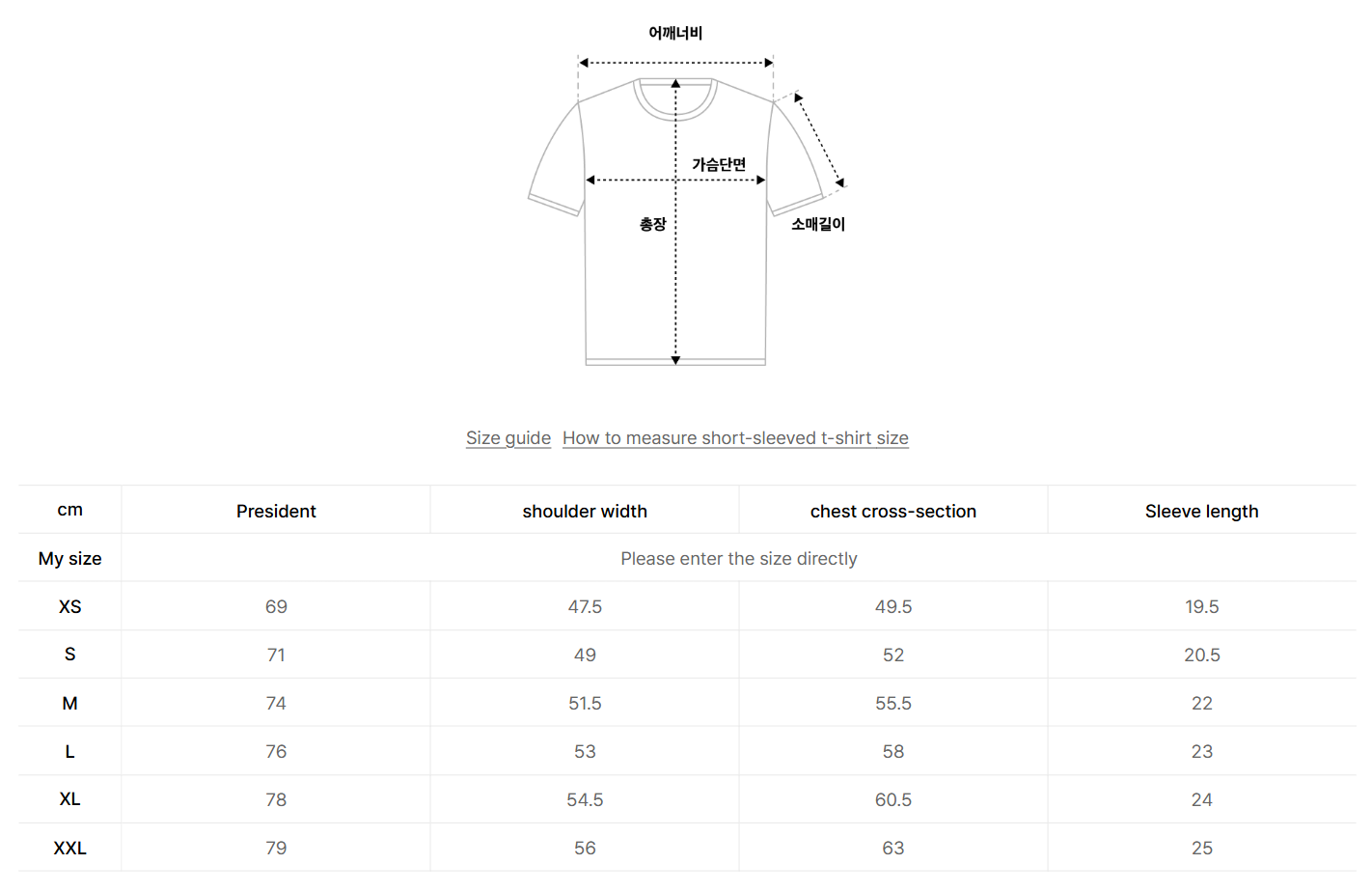1372x892 pixels.
Task: Open the Size guide link
Action: click(508, 437)
